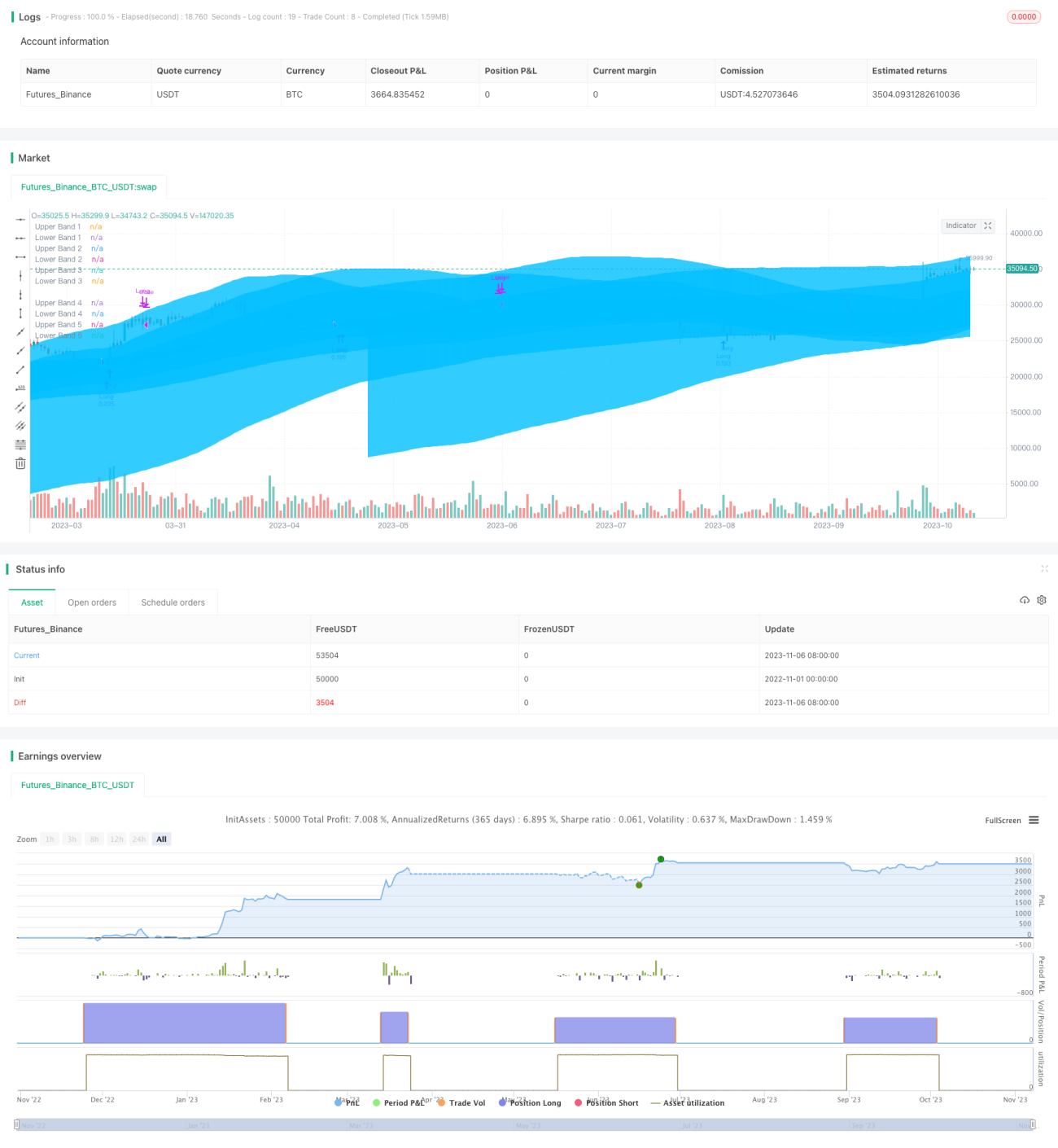Select the horizontal ray line drawing tool
The height and width of the screenshot is (1148, 1058).
[x=20, y=238]
